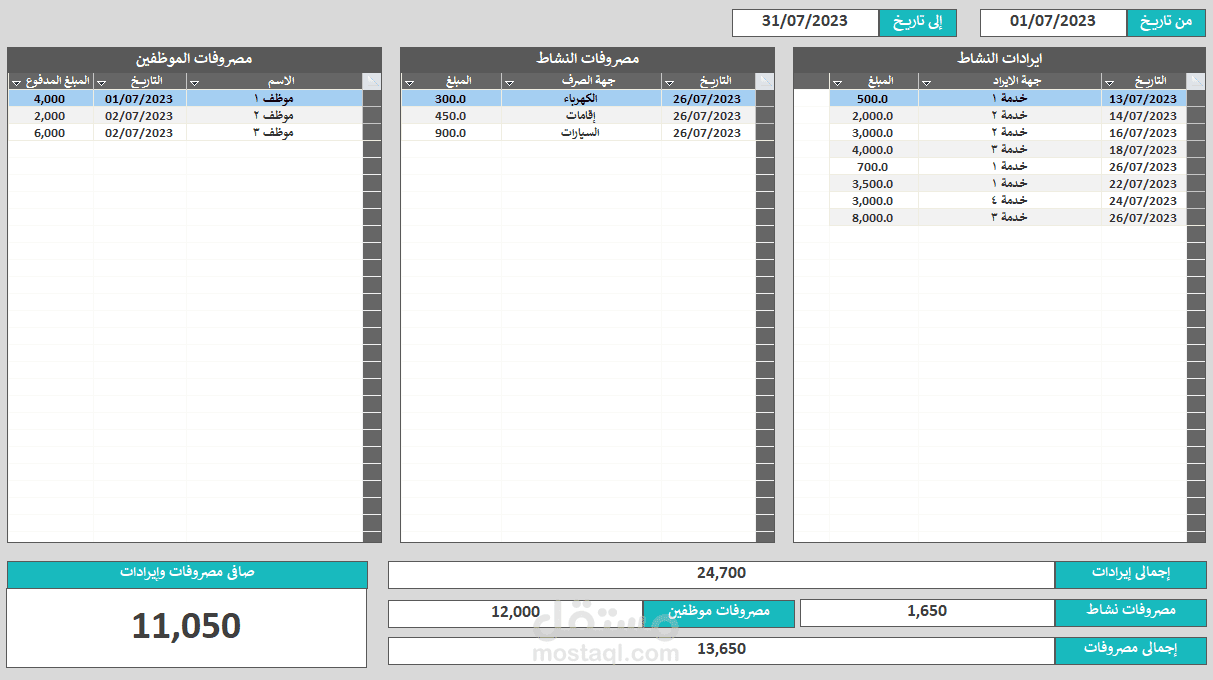Image resolution: width=1213 pixels, height=680 pixels.
Task: Select revenue amount cell 3,500.0
Action: pyautogui.click(x=873, y=184)
